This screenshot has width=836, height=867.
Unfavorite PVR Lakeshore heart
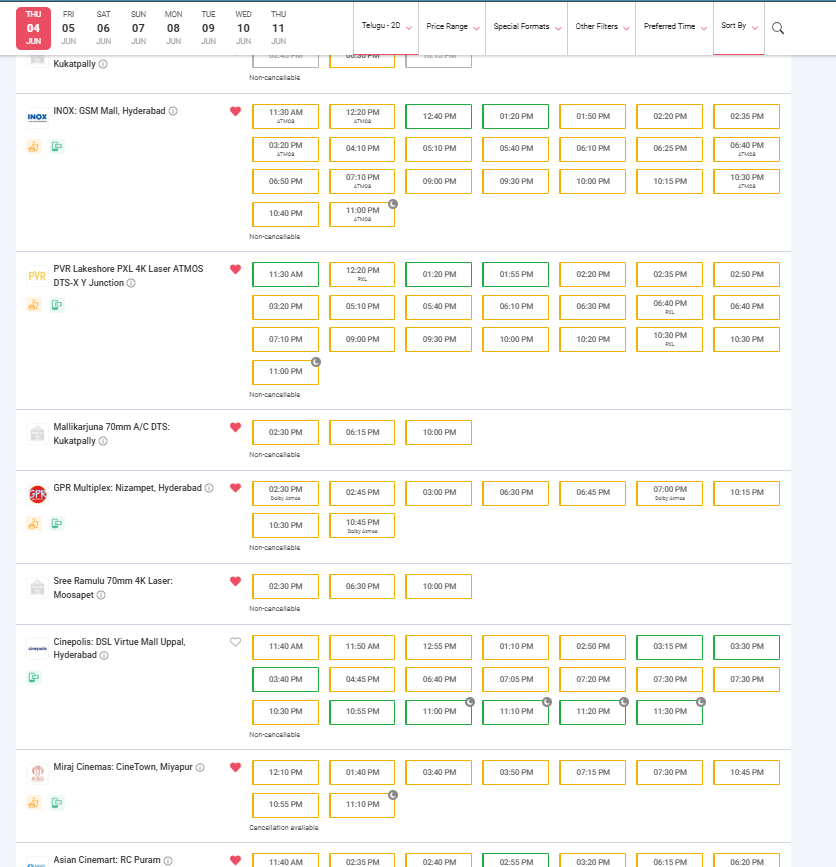(x=236, y=269)
